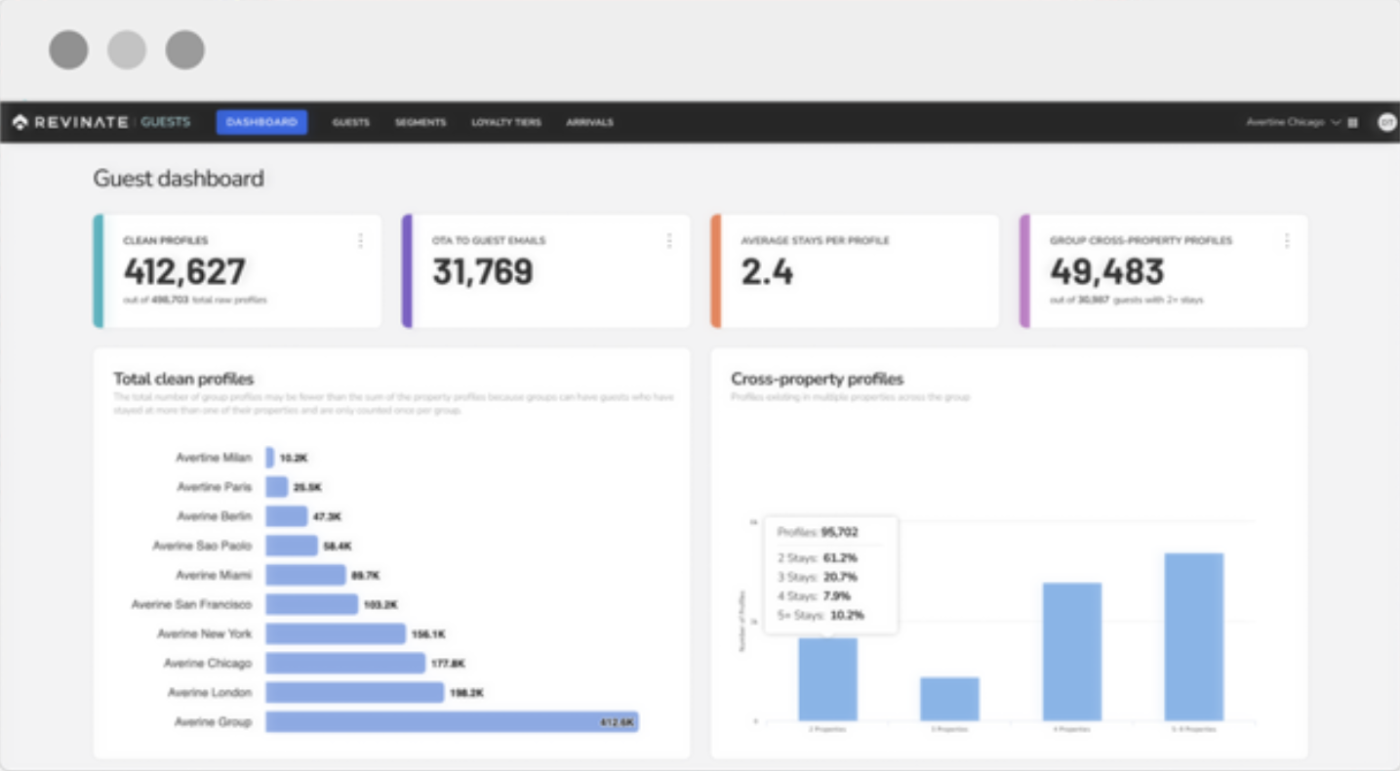Screen dimensions: 1400x771
Task: Click the 2 Stays: 61.2% tooltip line
Action: (817, 558)
